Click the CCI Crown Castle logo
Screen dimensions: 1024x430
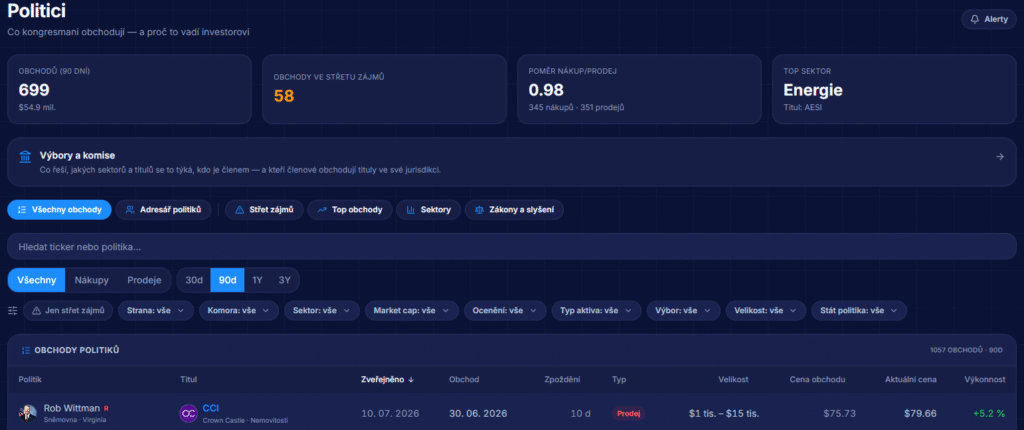point(188,413)
